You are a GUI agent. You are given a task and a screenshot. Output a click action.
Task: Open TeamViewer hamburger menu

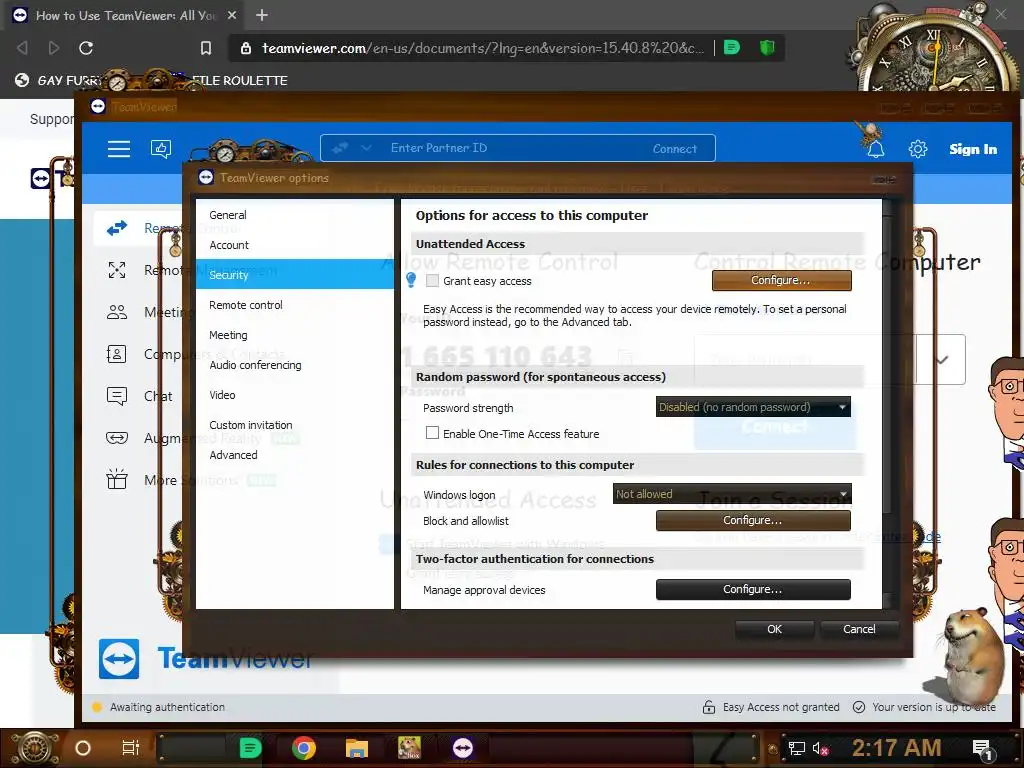pyautogui.click(x=119, y=149)
